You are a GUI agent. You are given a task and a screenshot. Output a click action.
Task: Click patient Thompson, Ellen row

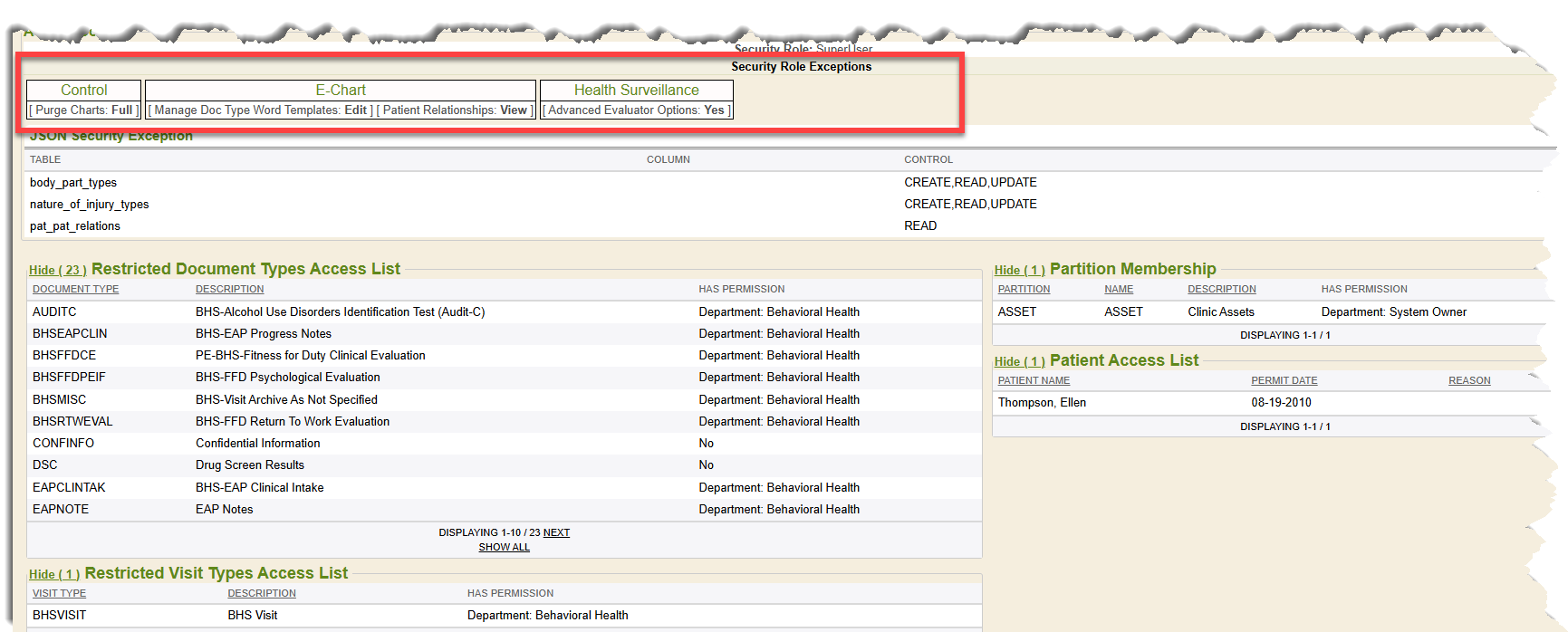click(x=1042, y=402)
